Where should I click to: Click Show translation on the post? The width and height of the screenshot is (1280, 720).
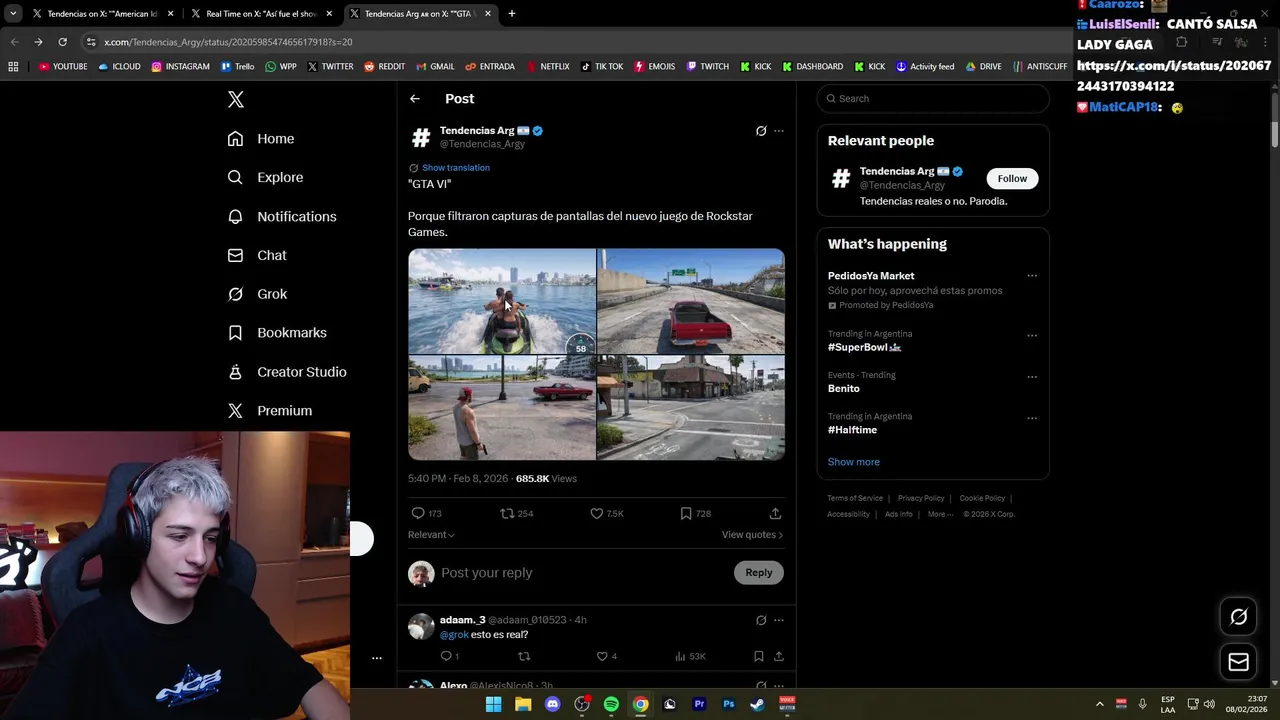coord(455,168)
